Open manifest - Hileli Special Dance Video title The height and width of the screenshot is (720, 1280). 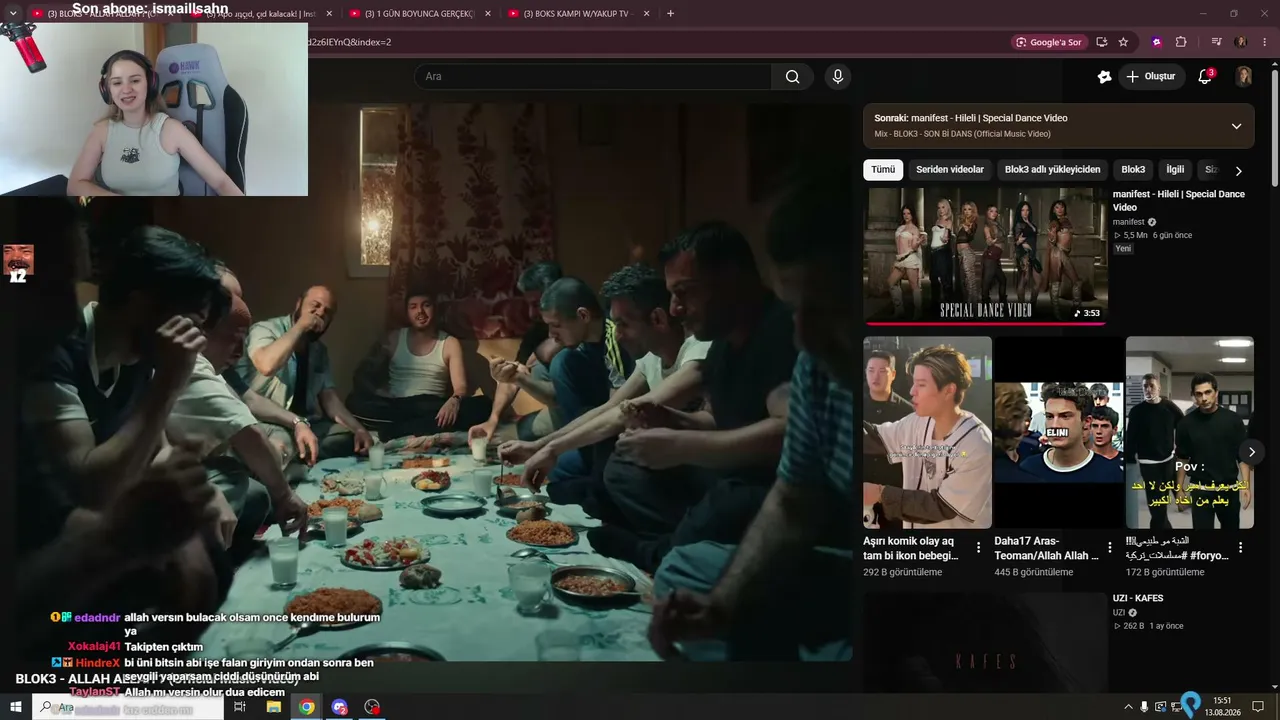[x=1178, y=201]
